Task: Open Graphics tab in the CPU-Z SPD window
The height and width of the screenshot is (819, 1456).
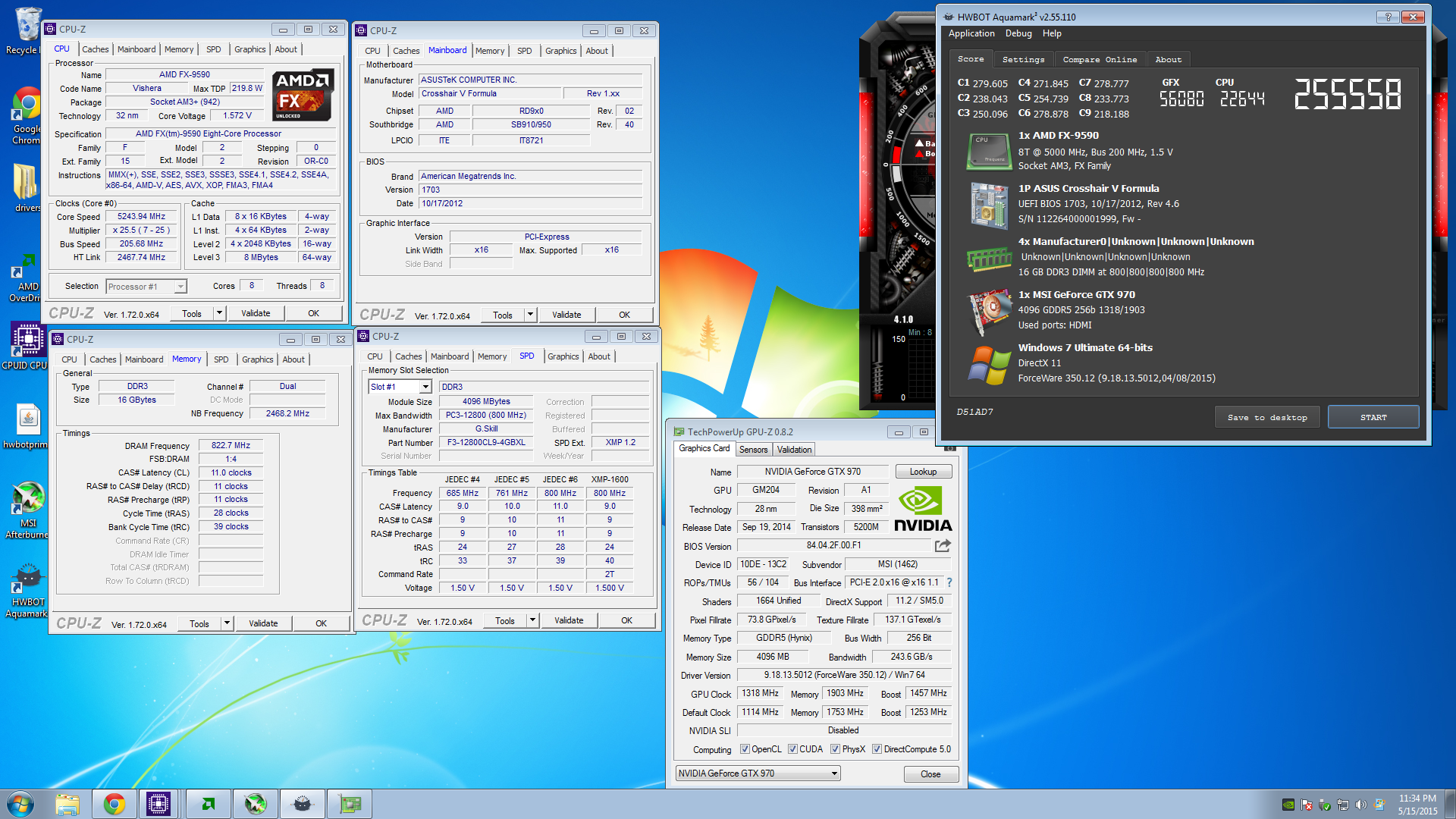Action: tap(563, 356)
